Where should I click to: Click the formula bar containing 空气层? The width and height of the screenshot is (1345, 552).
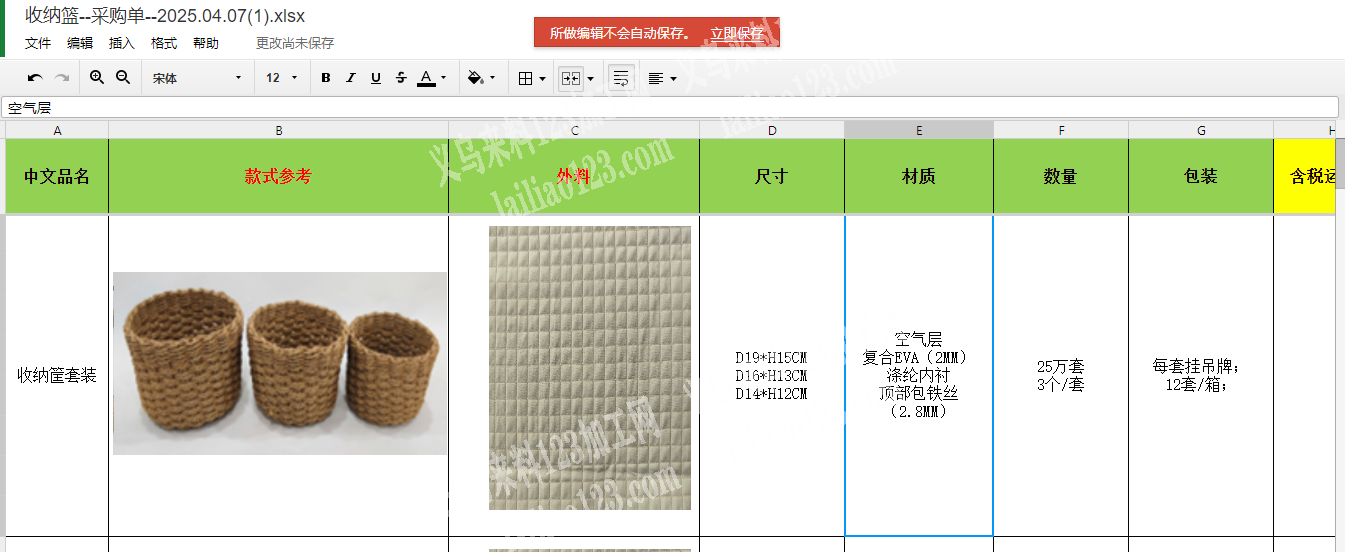click(x=670, y=107)
